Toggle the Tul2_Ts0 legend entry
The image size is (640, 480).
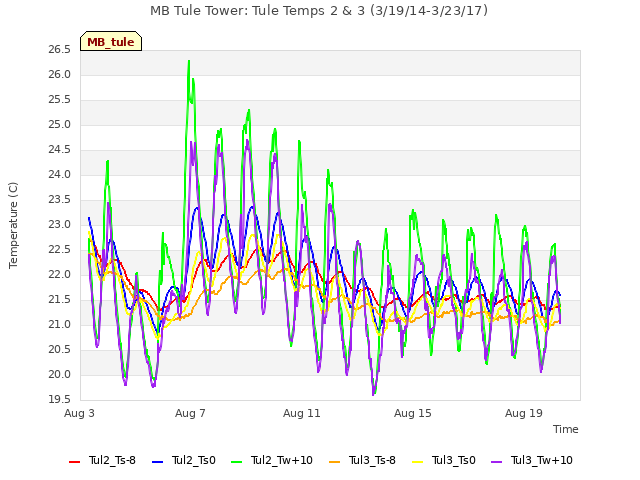point(184,461)
